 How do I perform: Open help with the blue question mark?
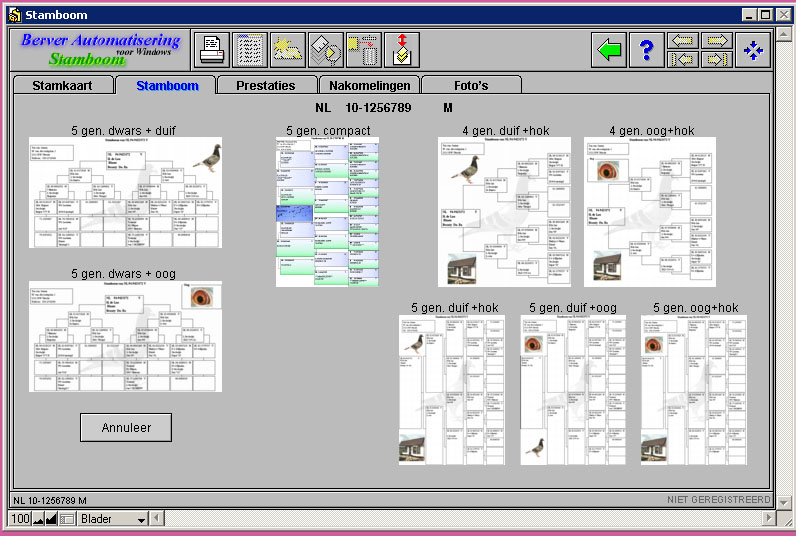646,49
